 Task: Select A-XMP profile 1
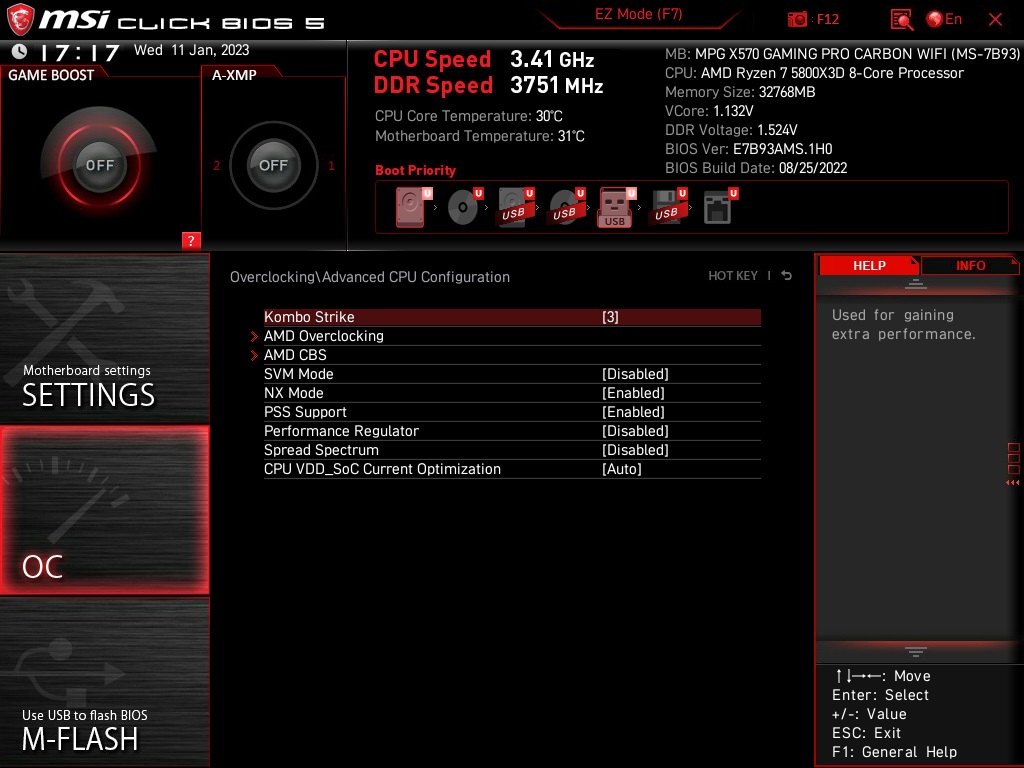pos(331,165)
